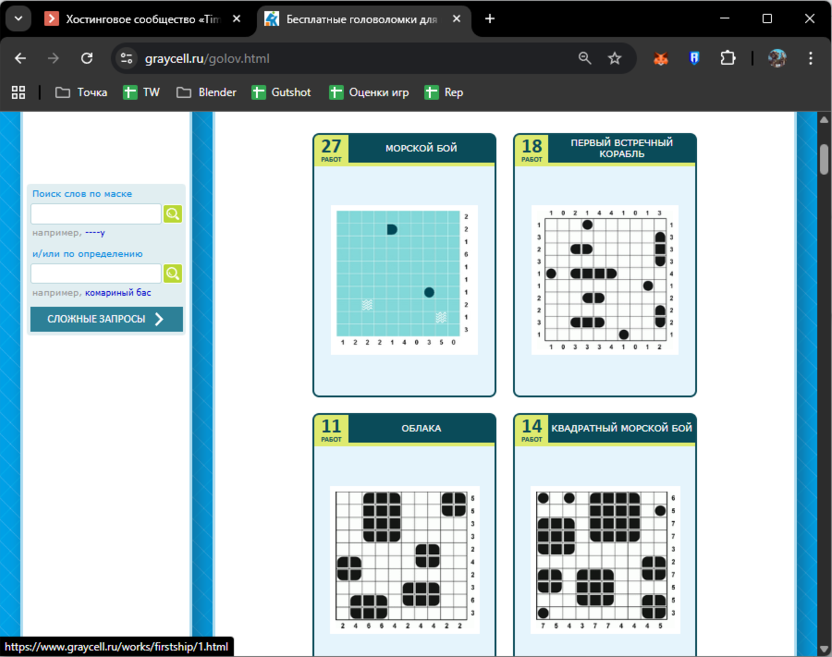Screen dimensions: 832x657
Task: Open СЛОЖНЫЕ ЗАПРОСЫ button
Action: click(107, 319)
